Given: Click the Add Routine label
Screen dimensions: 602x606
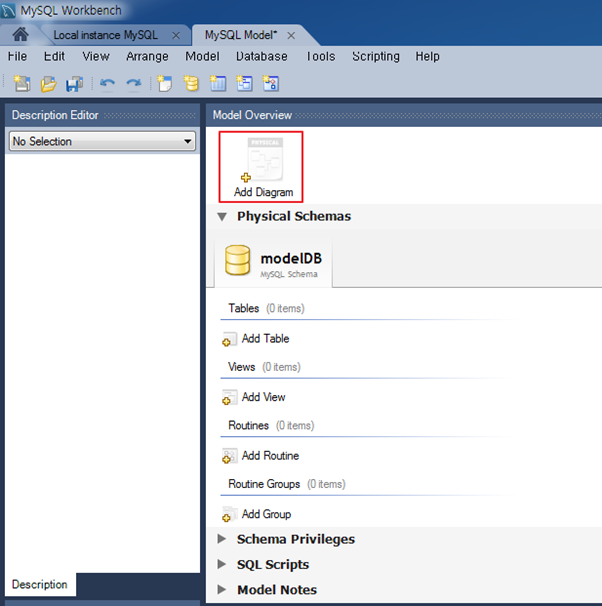Looking at the screenshot, I should tap(270, 456).
